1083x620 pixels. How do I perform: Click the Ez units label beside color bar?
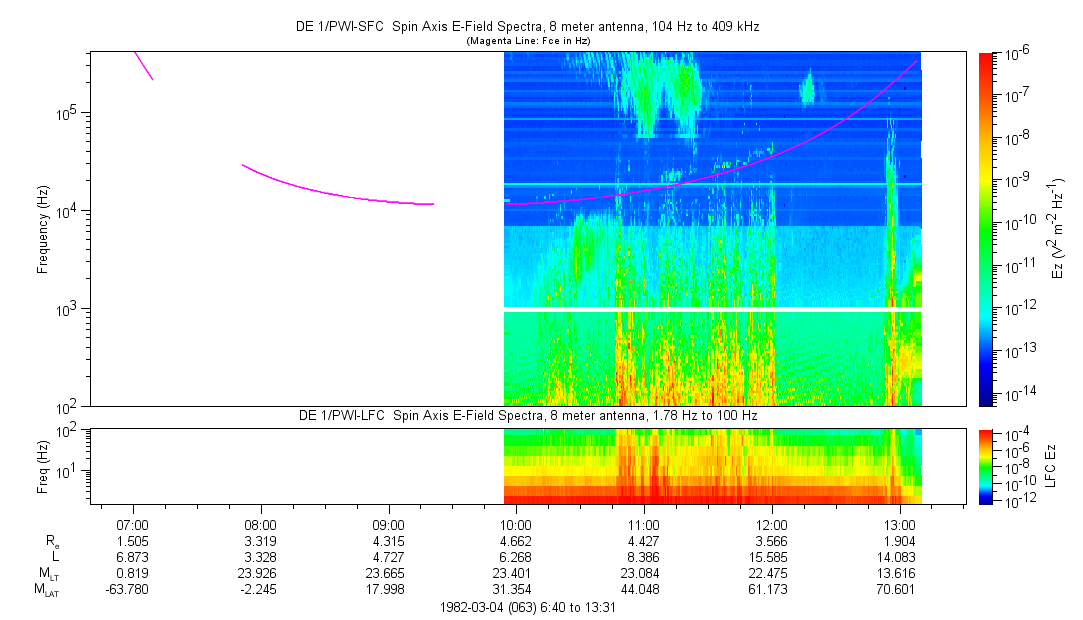point(1055,228)
